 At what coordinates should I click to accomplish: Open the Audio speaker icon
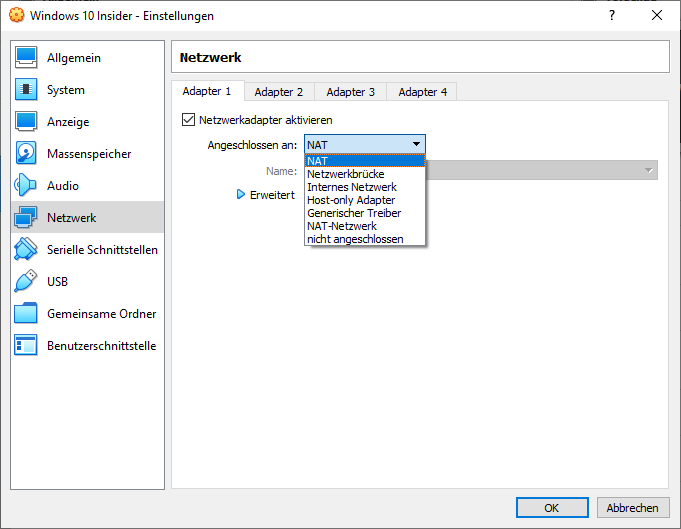coord(26,185)
